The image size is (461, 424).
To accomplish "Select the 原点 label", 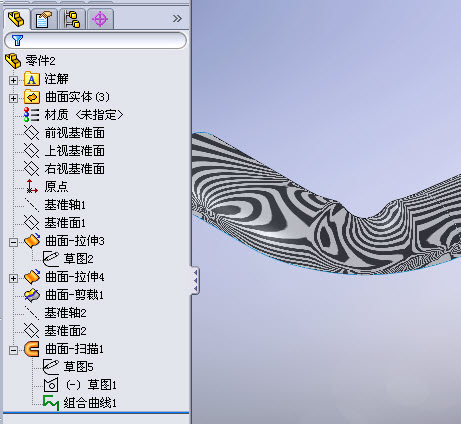I will coord(56,187).
